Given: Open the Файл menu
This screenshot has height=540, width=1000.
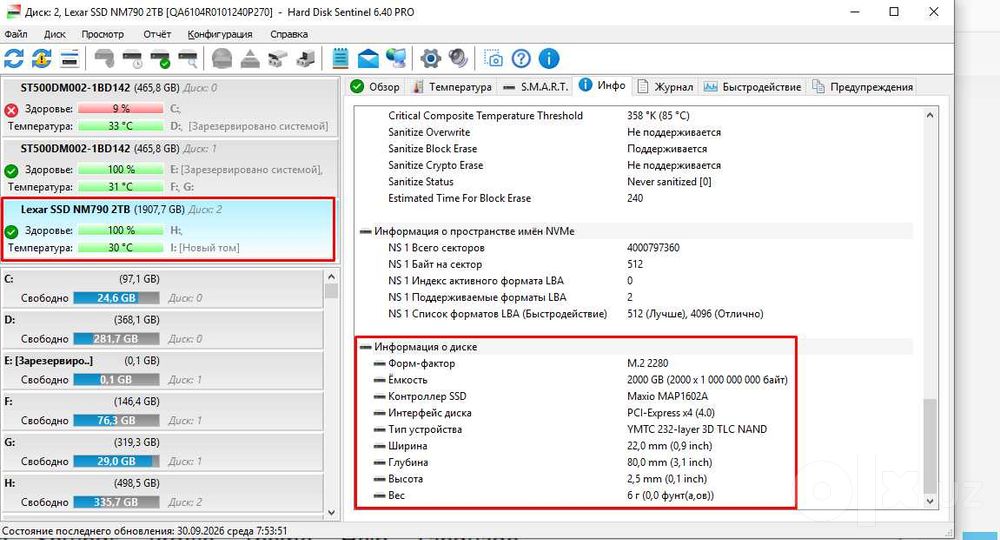Looking at the screenshot, I should 16,34.
